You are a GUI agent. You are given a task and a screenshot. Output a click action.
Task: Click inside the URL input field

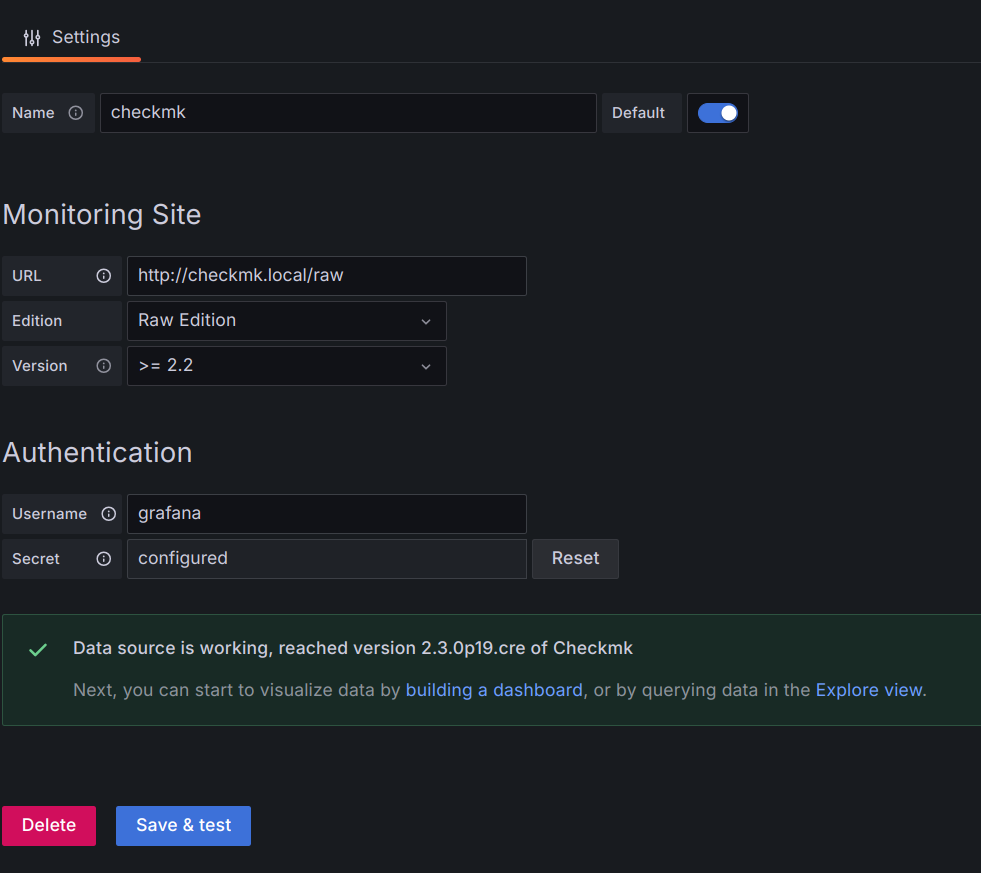click(327, 276)
